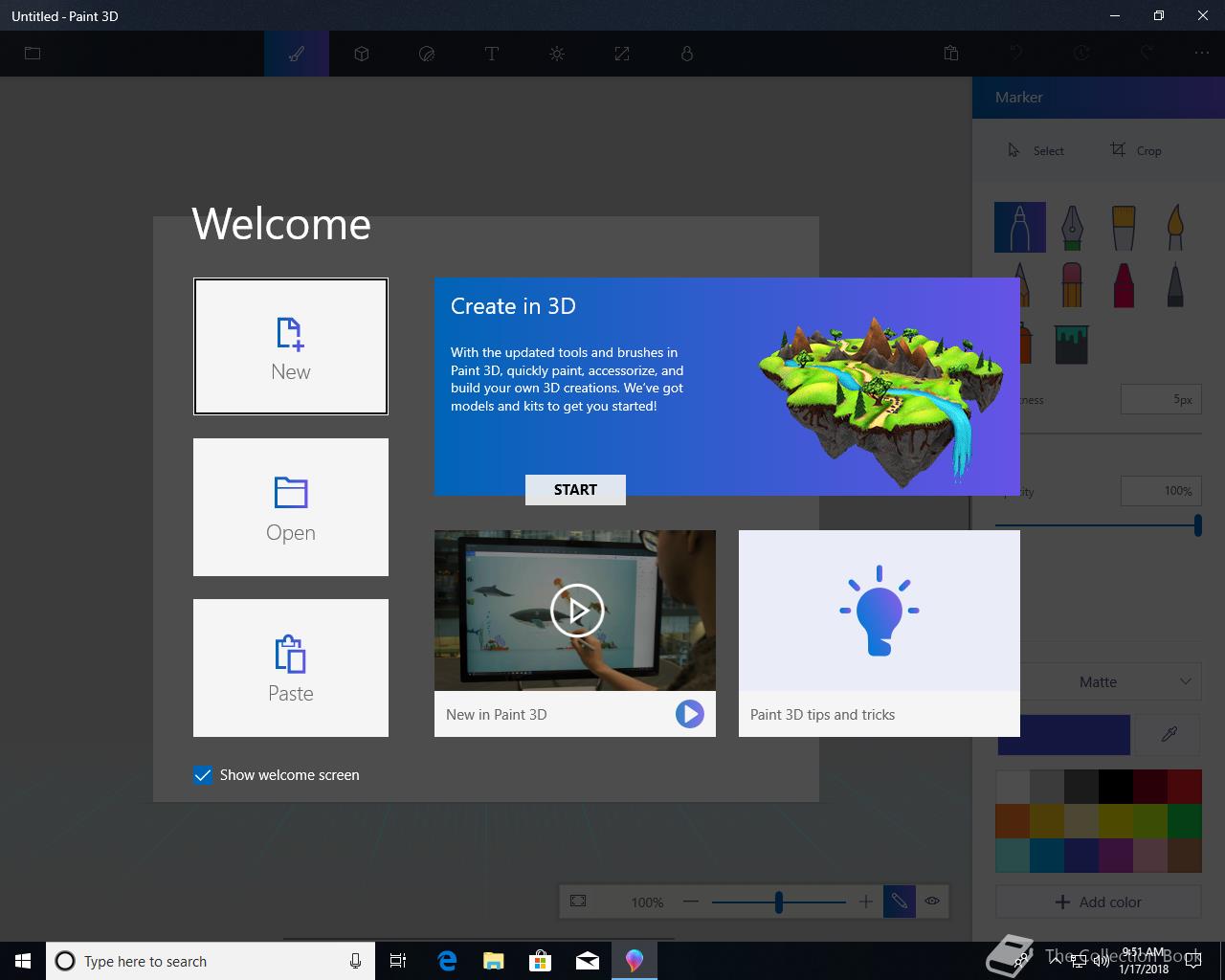Viewport: 1225px width, 980px height.
Task: Click the opacity slider handle
Action: (1197, 524)
